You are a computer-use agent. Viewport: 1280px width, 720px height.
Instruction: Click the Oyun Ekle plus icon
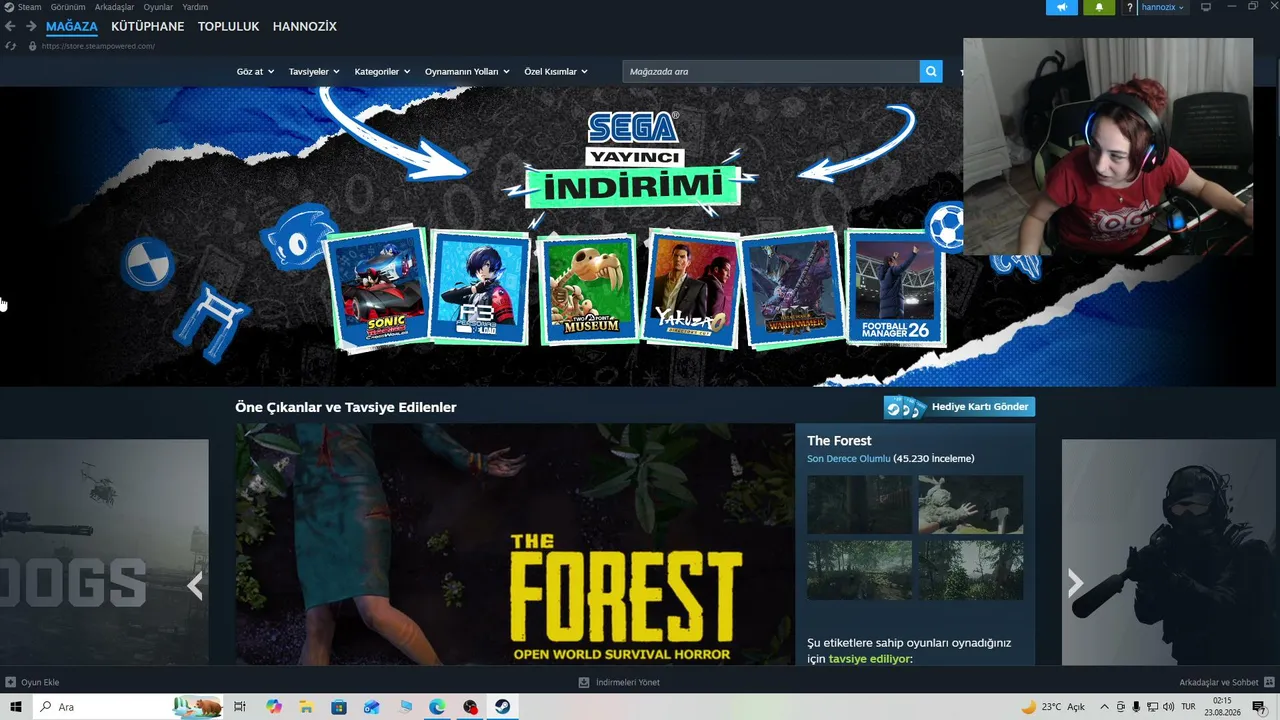[10, 682]
